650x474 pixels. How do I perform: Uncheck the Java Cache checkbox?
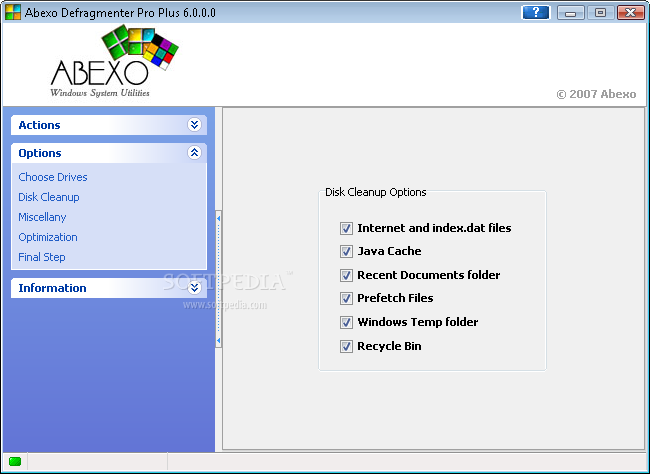[346, 251]
